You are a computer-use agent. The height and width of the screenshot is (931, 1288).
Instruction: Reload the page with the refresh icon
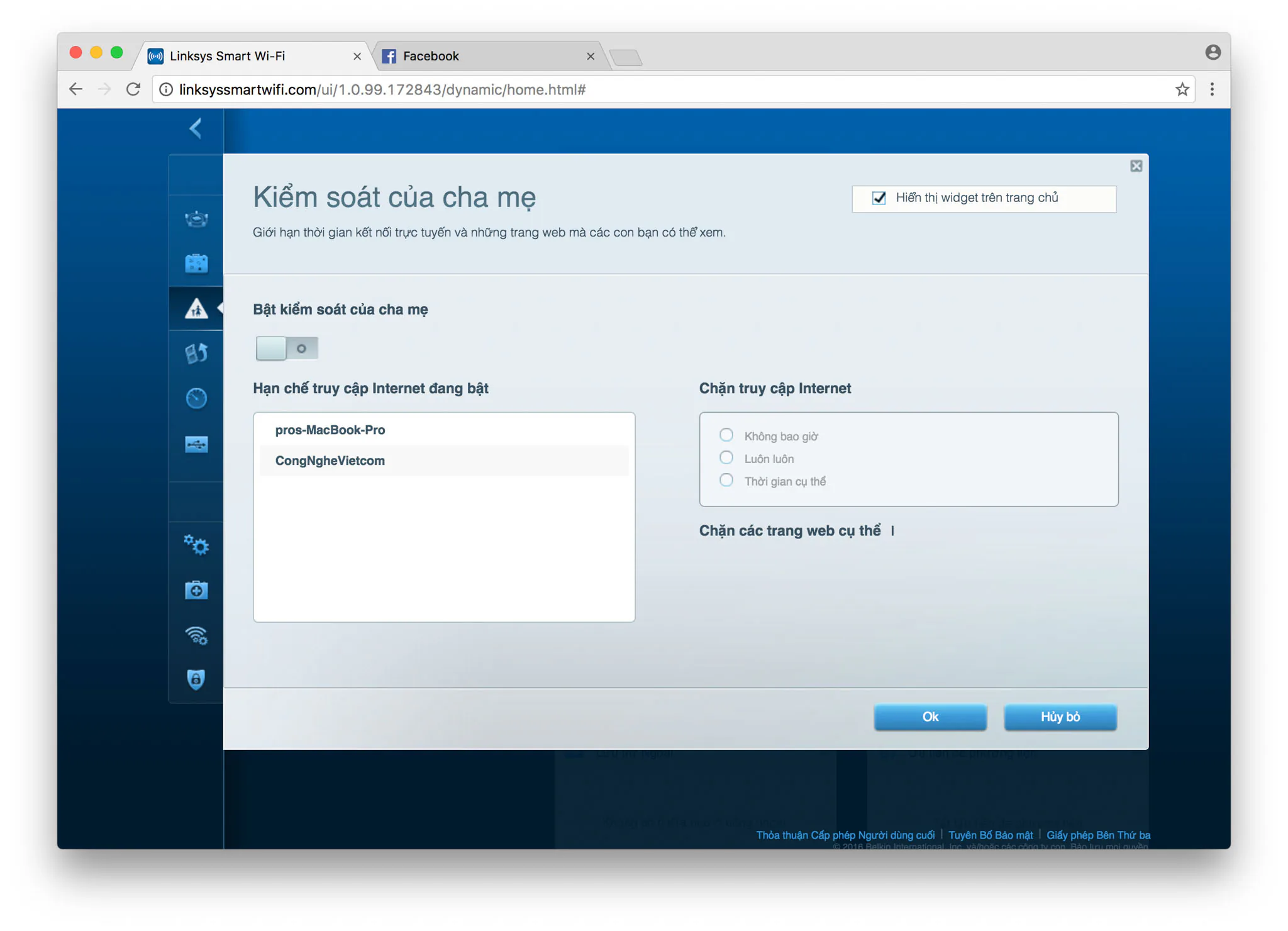133,89
